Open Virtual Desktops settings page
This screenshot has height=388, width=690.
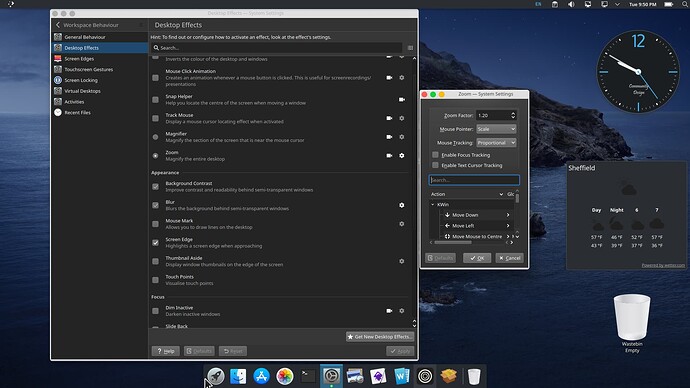[100, 91]
